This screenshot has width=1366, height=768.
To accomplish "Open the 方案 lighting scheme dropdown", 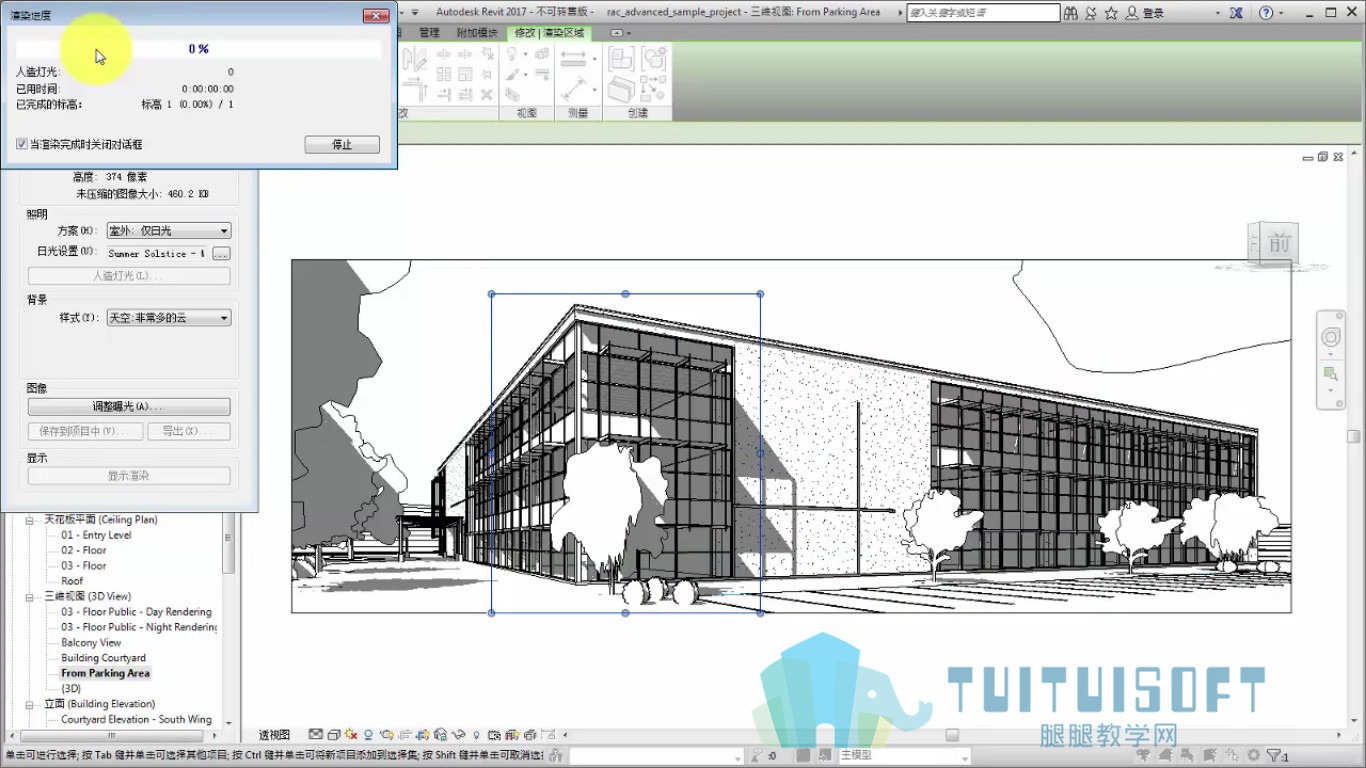I will pyautogui.click(x=169, y=231).
